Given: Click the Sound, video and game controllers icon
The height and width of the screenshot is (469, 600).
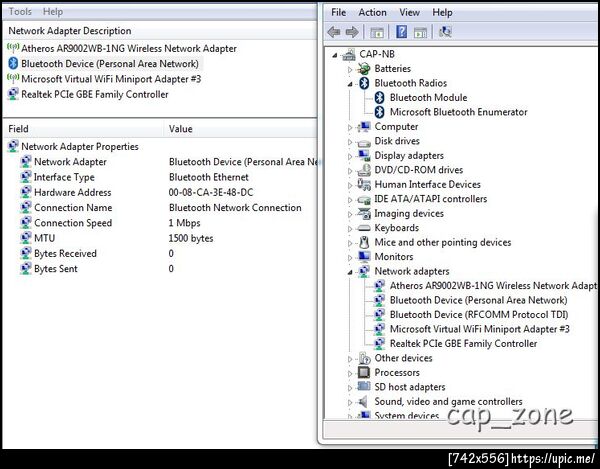Looking at the screenshot, I should coord(362,401).
